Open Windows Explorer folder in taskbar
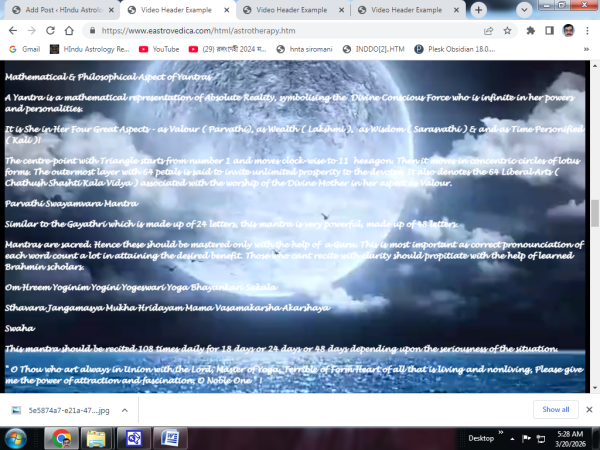 tap(97, 437)
